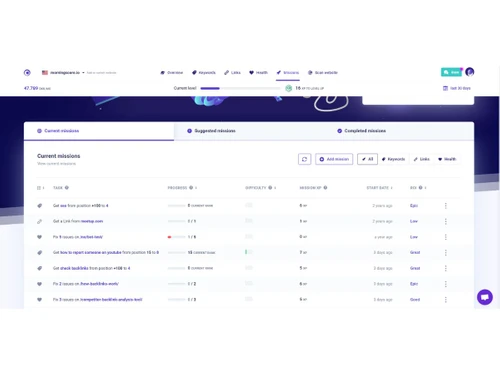Open the meetup.com link
Viewport: 500px width, 375px height.
click(92, 221)
